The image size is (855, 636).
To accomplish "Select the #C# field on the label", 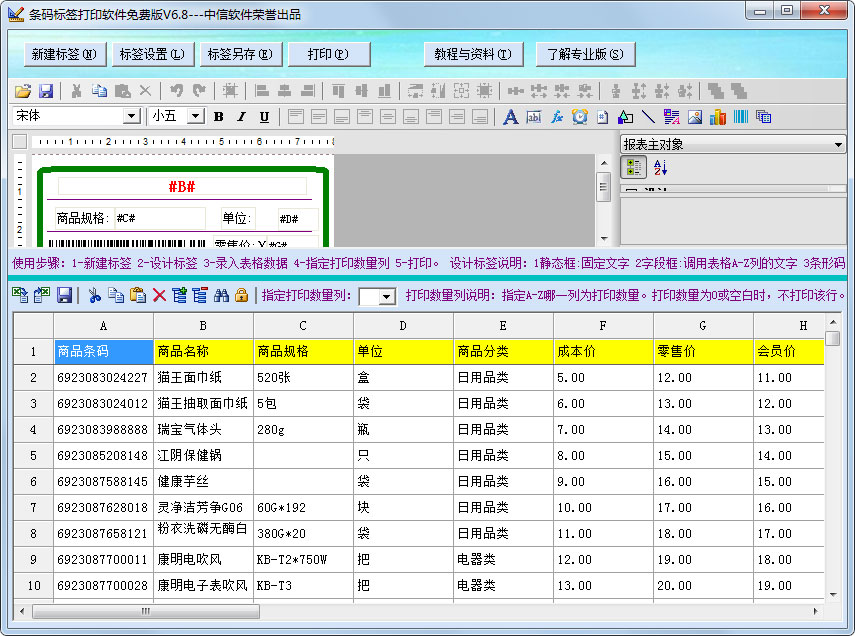I will pyautogui.click(x=160, y=218).
